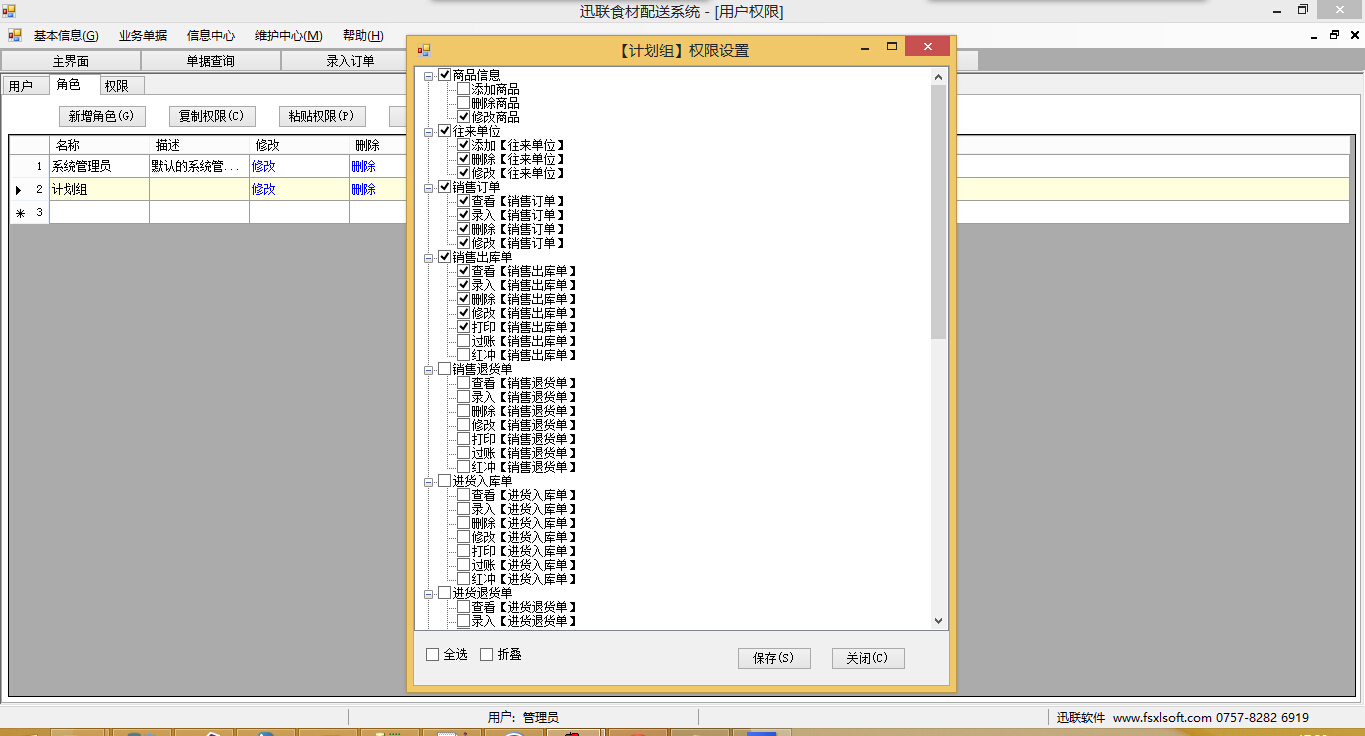The height and width of the screenshot is (736, 1365).
Task: Click the 修改 link for 系统管理员
Action: pyautogui.click(x=264, y=166)
